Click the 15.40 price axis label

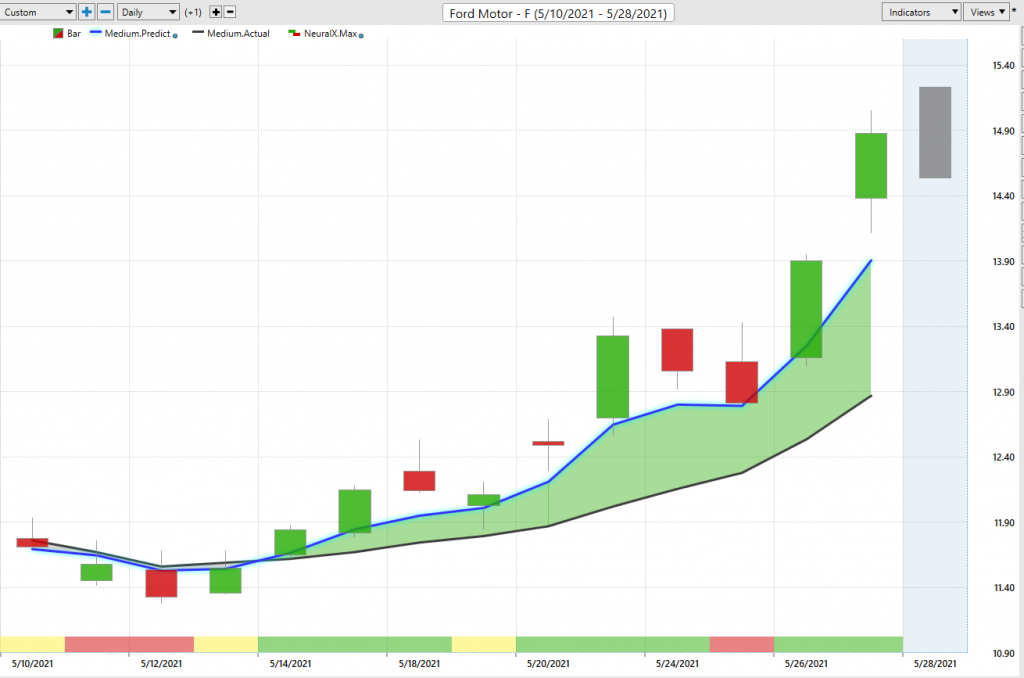(x=1003, y=65)
